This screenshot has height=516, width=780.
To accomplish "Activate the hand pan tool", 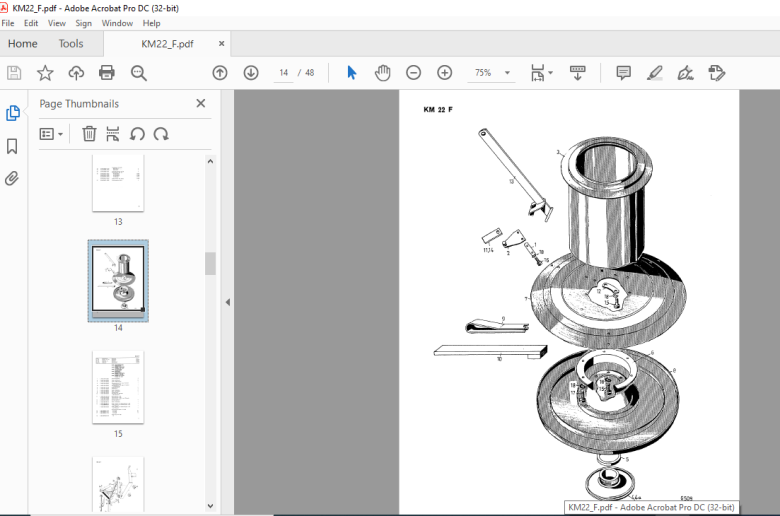I will tap(383, 73).
